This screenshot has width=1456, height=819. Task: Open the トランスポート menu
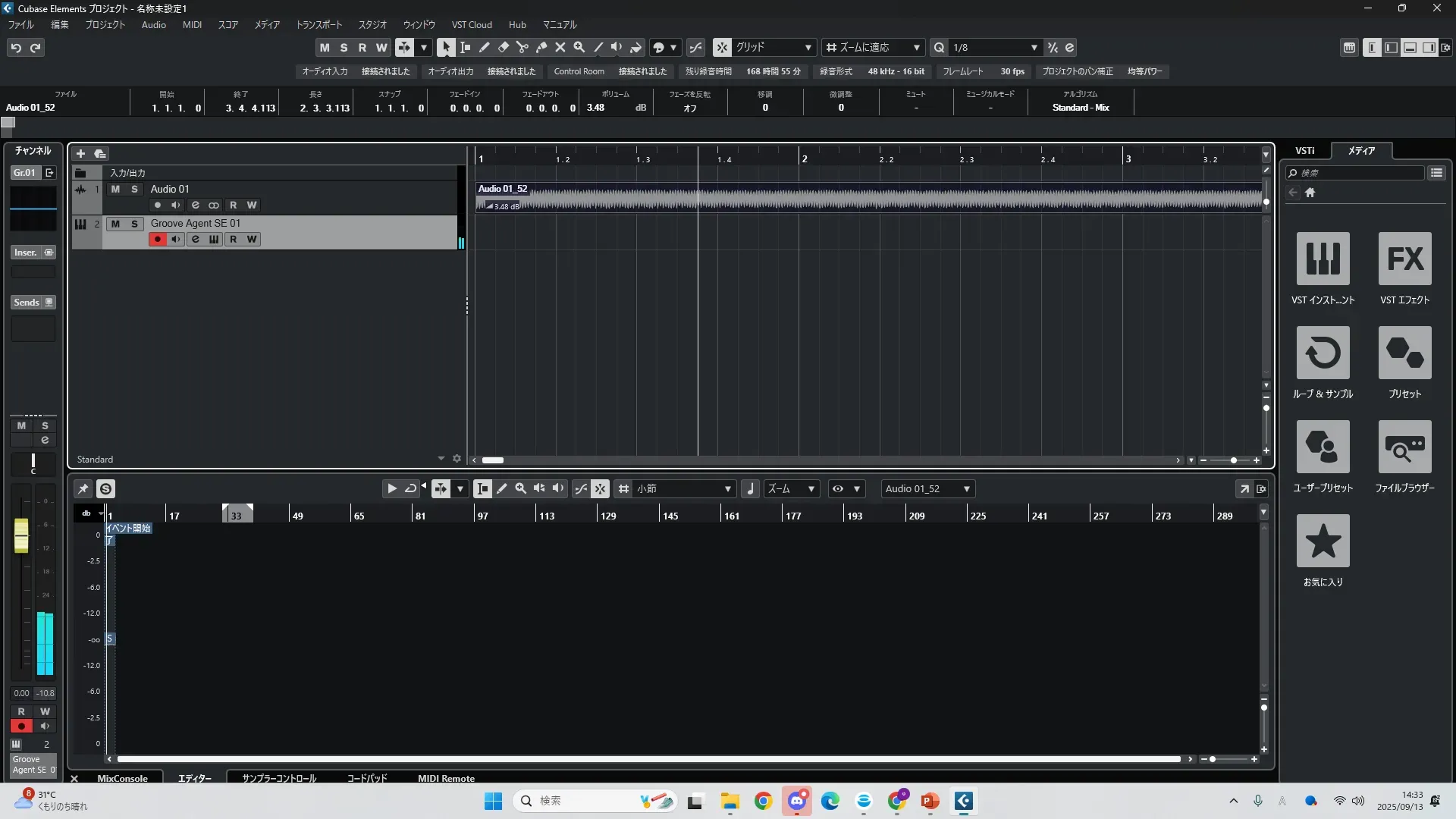[x=318, y=24]
